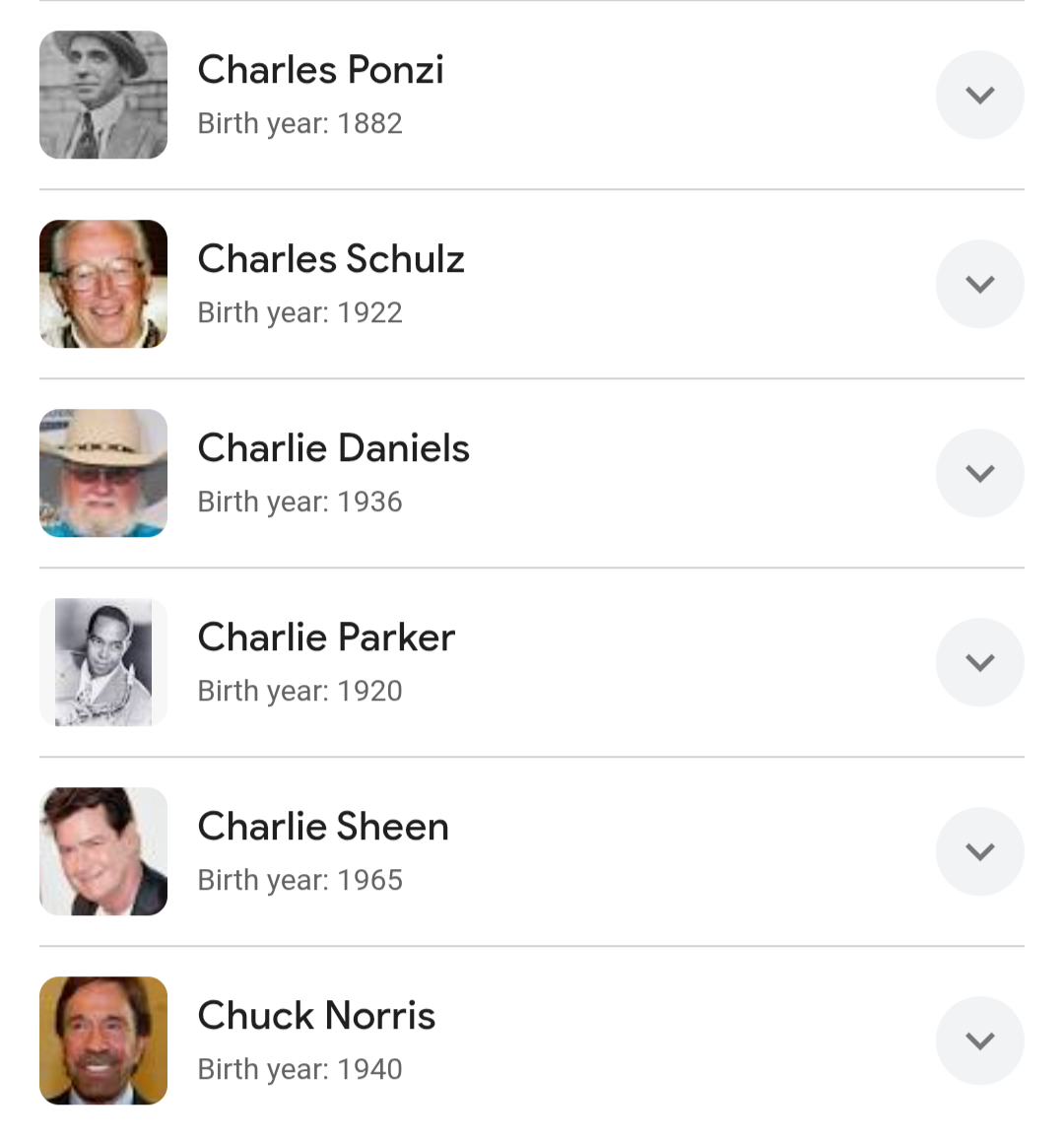Open the Charlie Sheen name link
The image size is (1064, 1141).
[x=323, y=827]
